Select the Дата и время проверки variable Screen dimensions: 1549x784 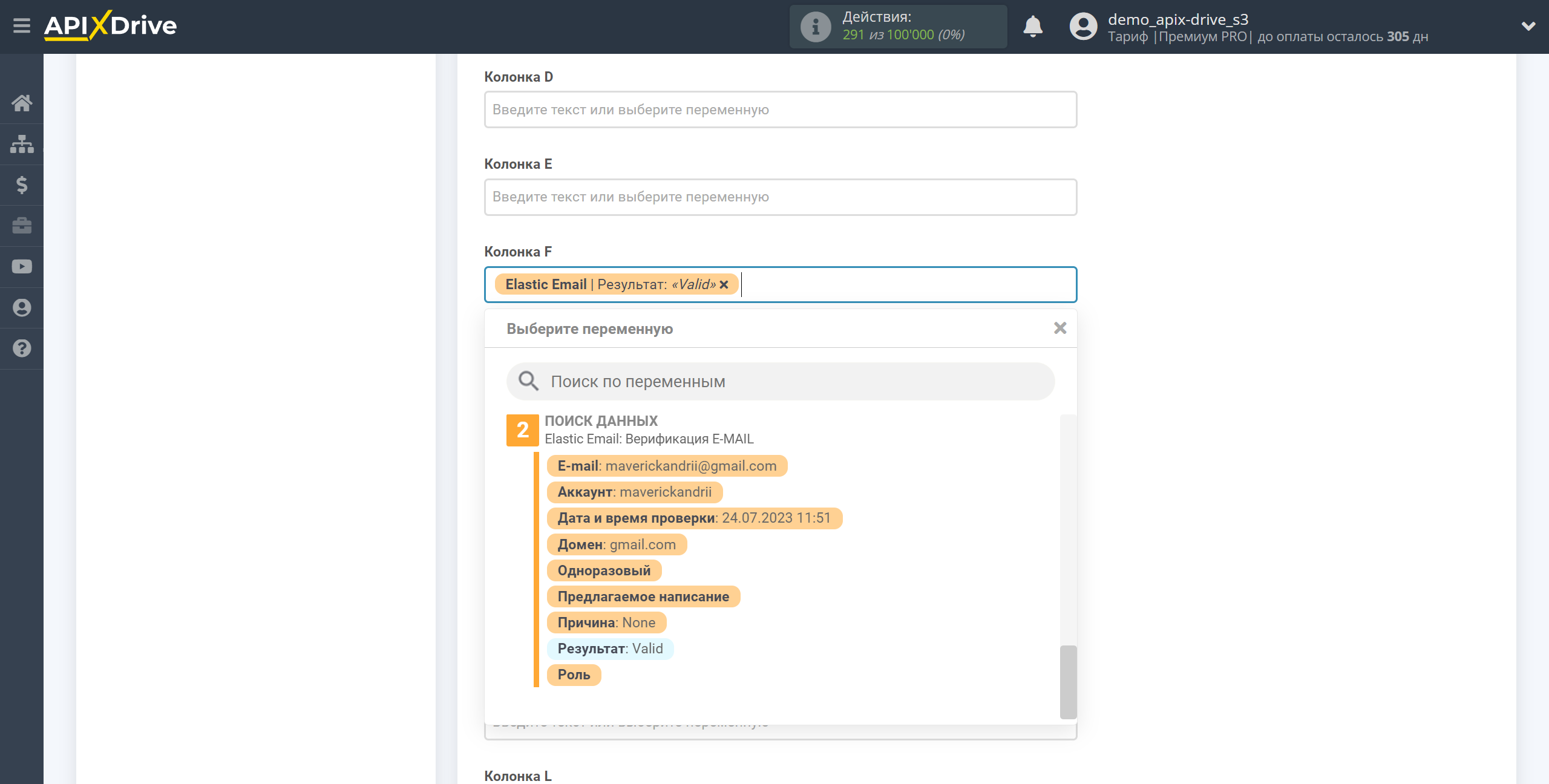click(x=695, y=518)
